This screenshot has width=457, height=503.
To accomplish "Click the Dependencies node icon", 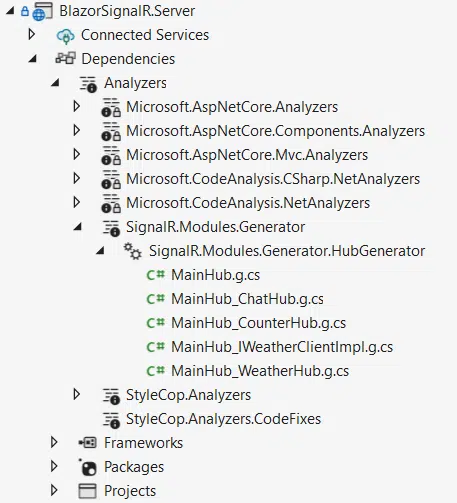I will [65, 59].
